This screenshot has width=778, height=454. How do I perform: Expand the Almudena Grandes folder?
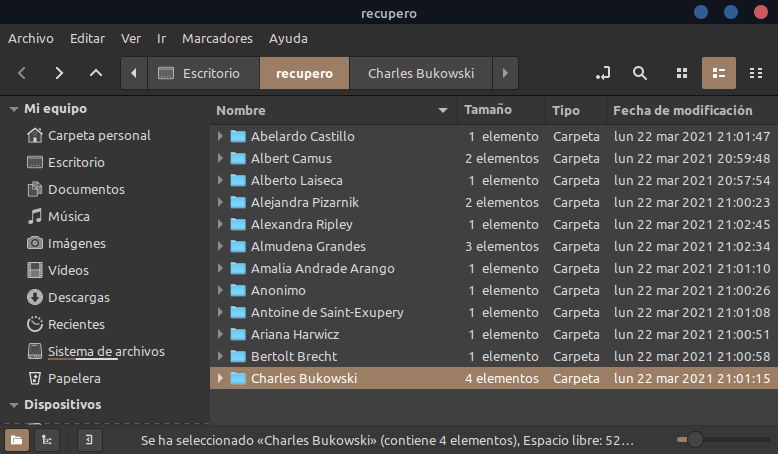coord(220,247)
